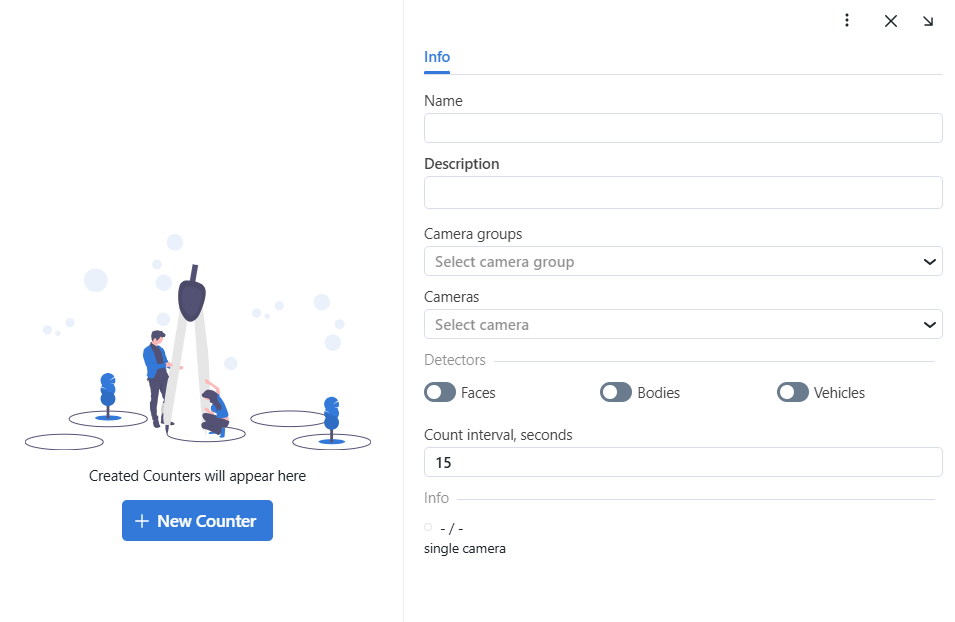Image resolution: width=955 pixels, height=622 pixels.
Task: Select the 'Select camera group' combo box
Action: pos(670,262)
